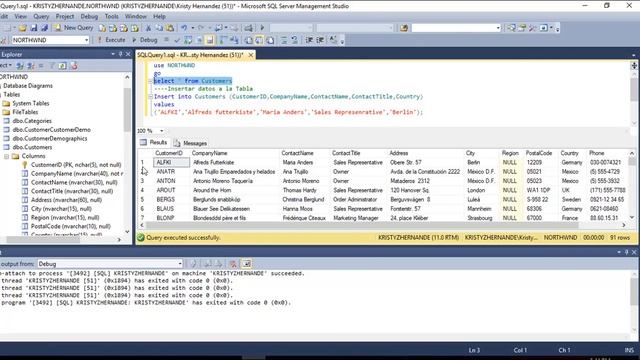Click Object Explorer disconnect icon
Screen dimensions: 640x360
pos(31,66)
